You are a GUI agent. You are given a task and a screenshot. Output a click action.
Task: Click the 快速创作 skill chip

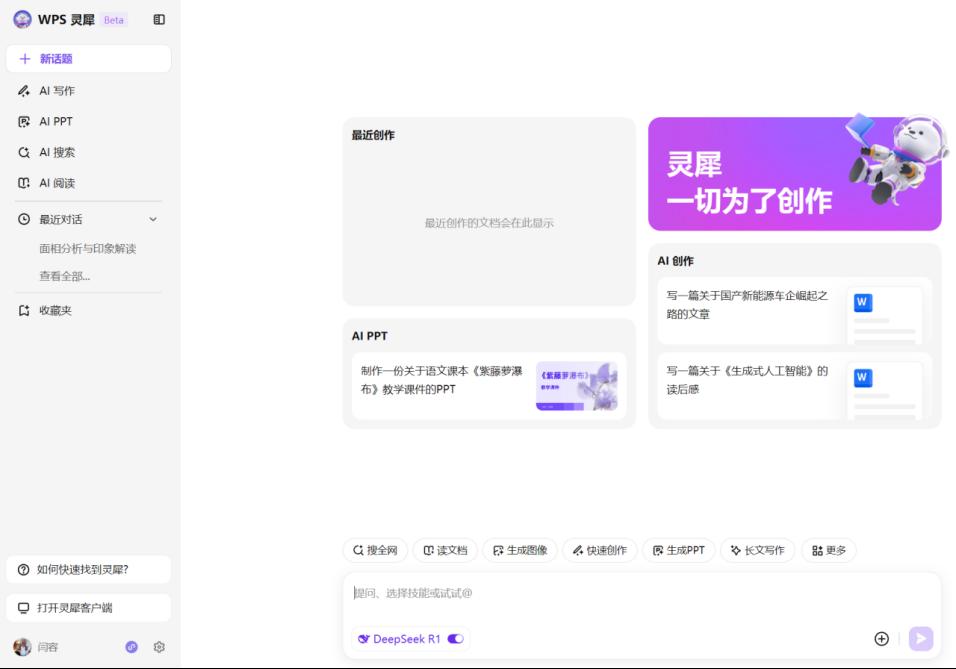[600, 550]
